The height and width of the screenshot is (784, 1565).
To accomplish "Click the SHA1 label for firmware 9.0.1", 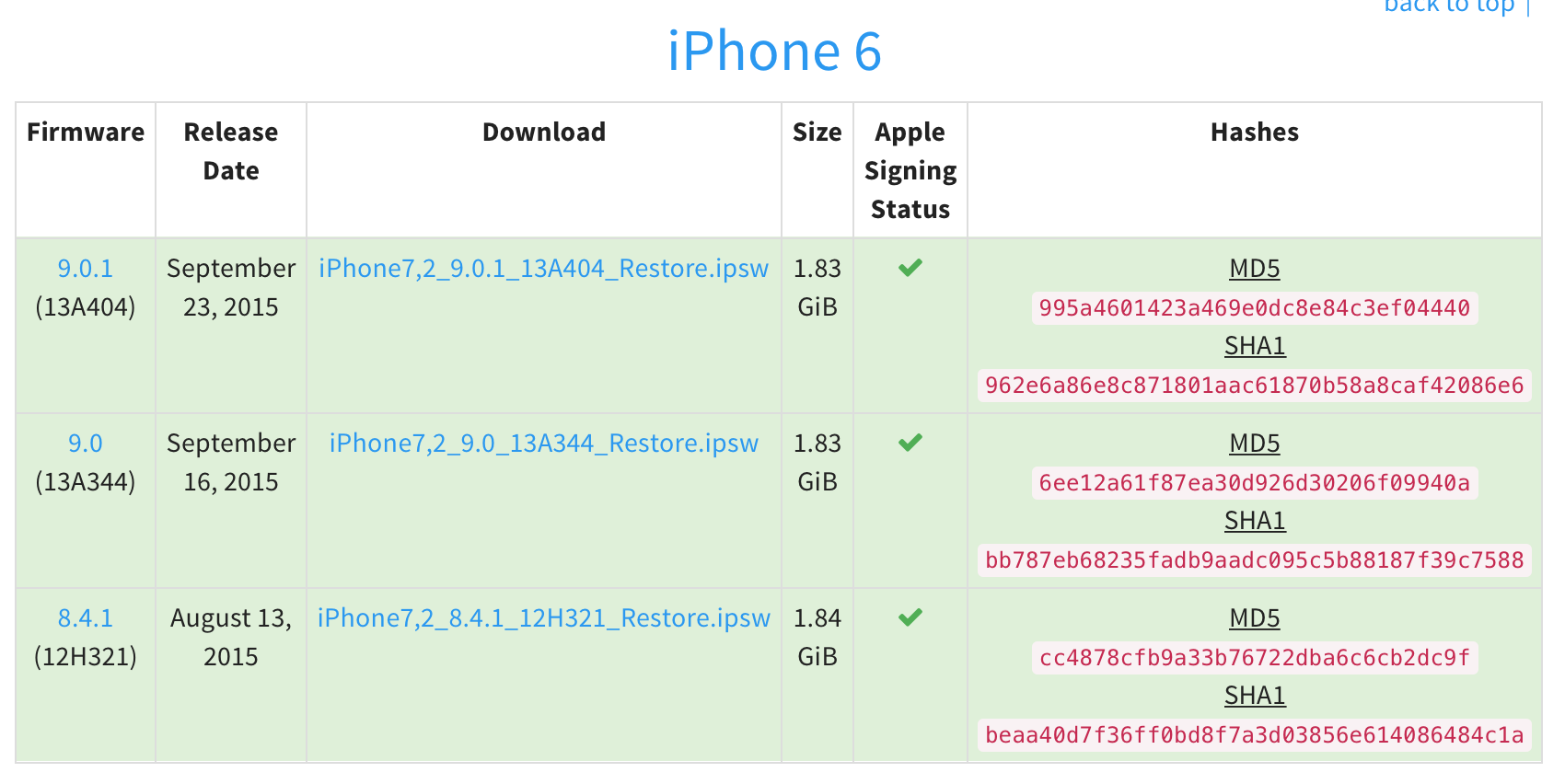I will pos(1255,346).
